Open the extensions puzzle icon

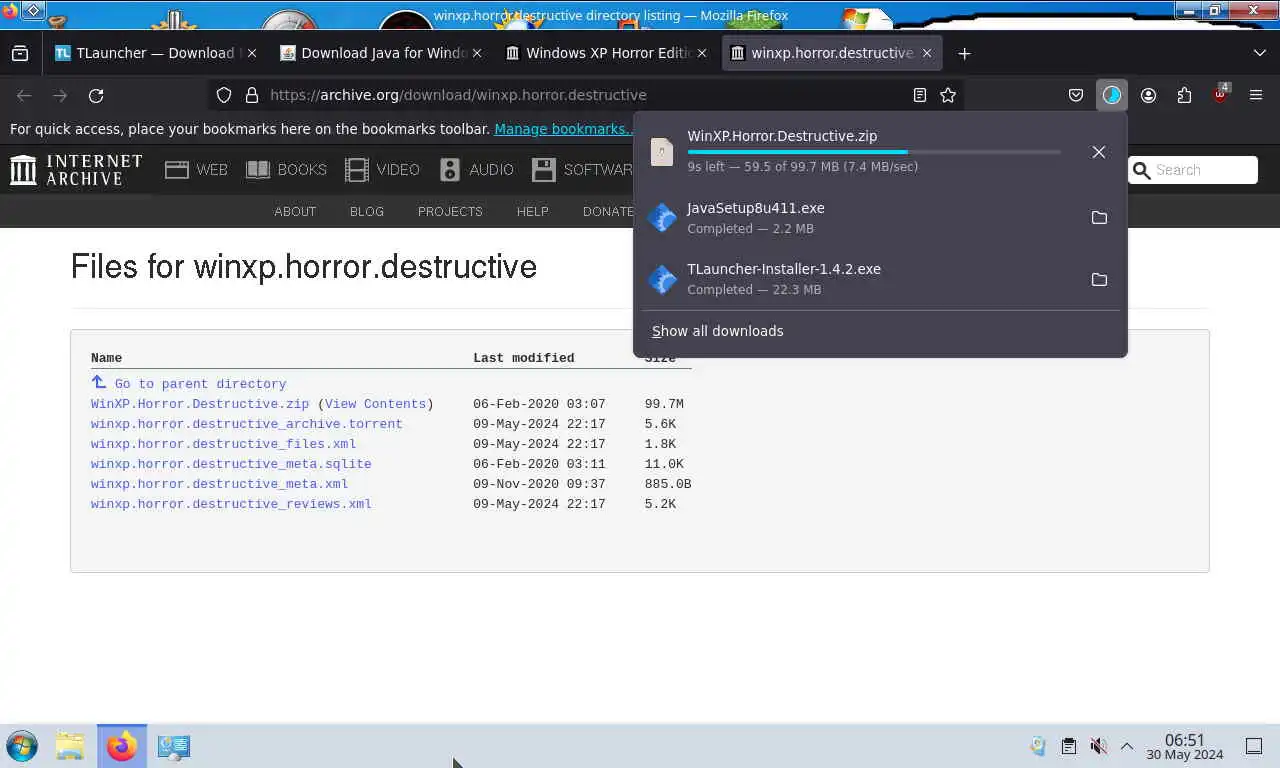point(1184,95)
